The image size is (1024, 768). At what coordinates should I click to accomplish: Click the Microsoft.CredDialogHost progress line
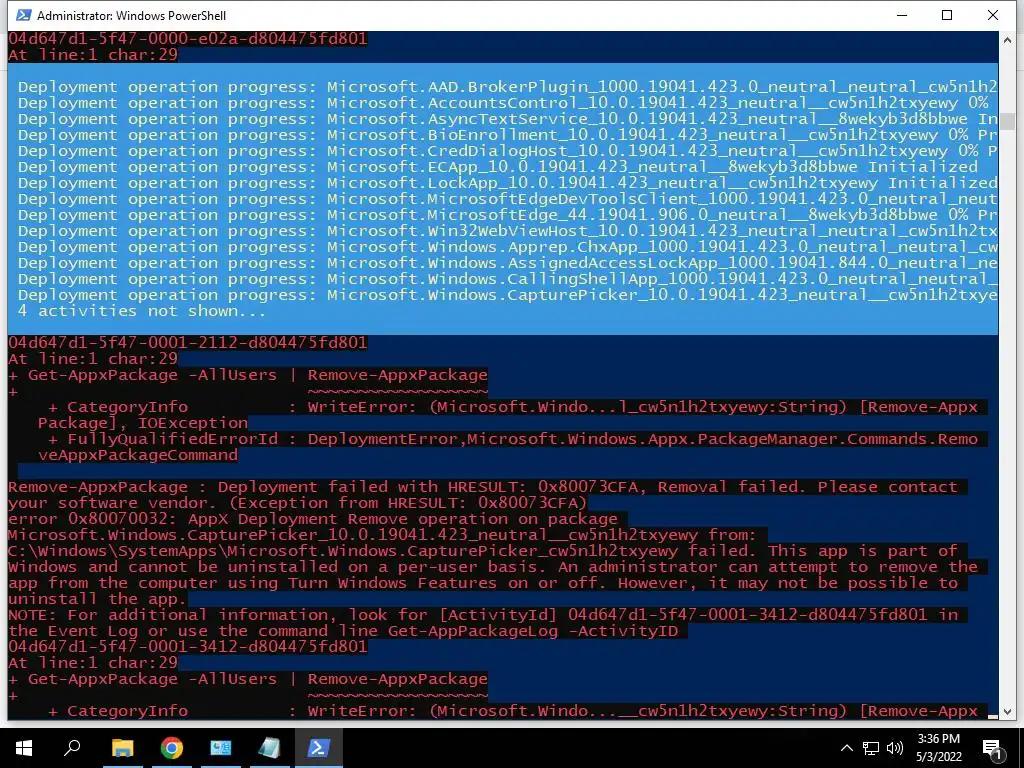[x=507, y=151]
